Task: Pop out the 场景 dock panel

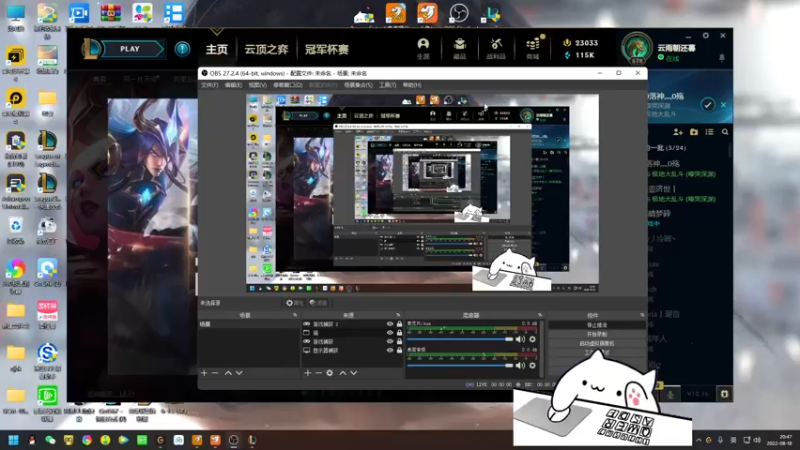Action: [x=295, y=315]
